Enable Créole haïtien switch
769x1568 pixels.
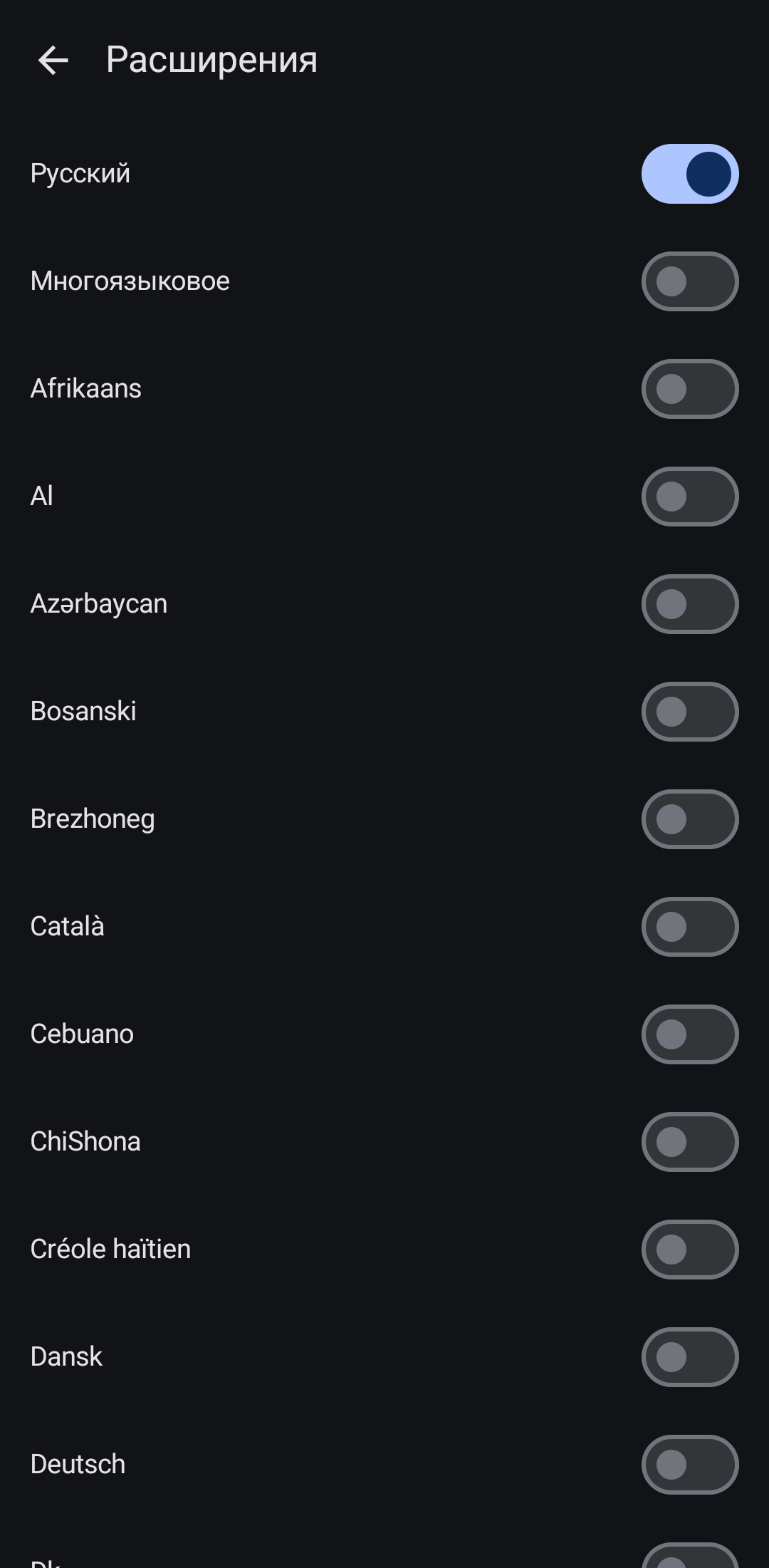click(689, 1250)
